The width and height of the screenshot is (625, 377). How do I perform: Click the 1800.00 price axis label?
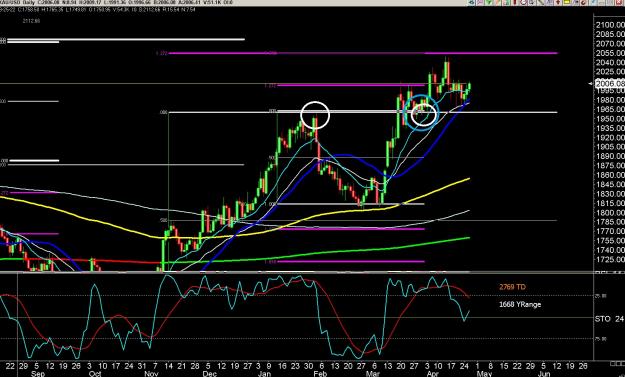(x=610, y=212)
